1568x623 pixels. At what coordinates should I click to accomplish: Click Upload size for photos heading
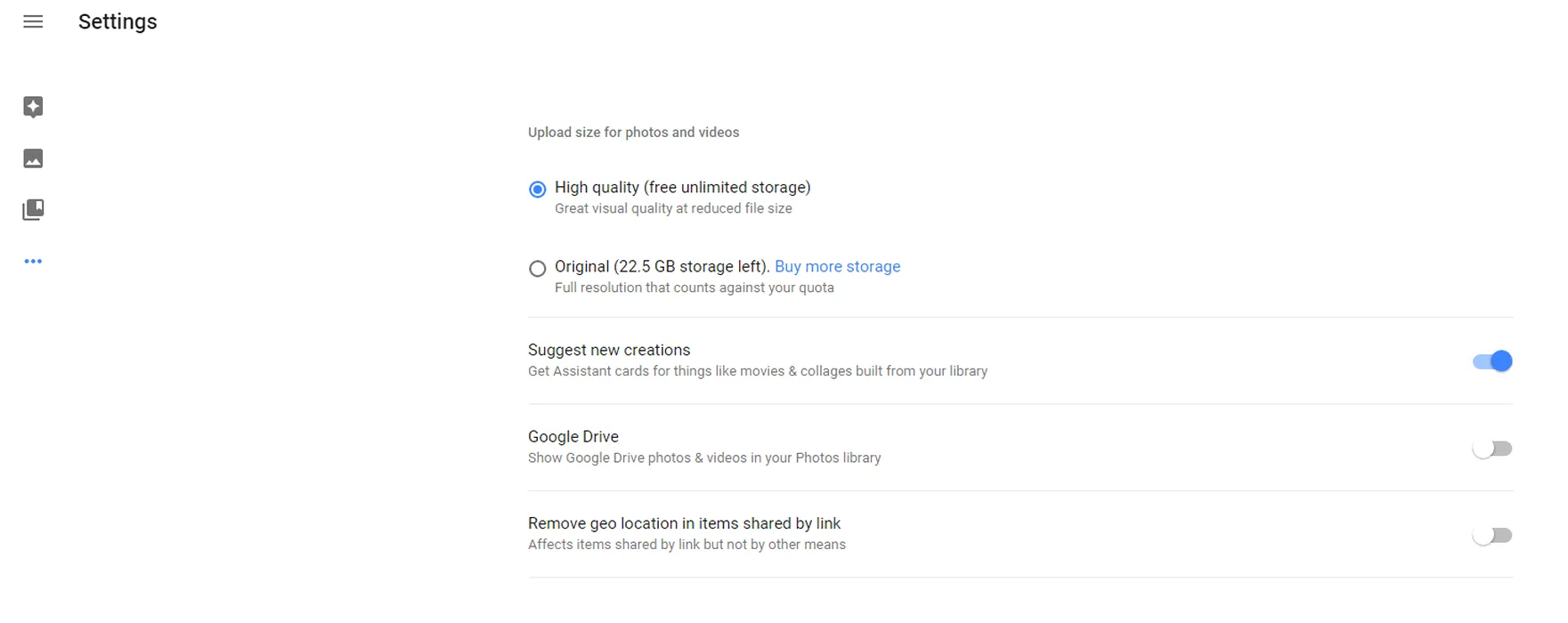point(633,133)
